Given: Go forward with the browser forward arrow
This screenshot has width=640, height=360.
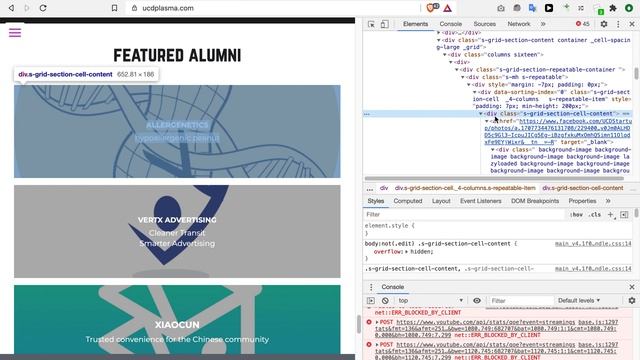Looking at the screenshot, I should [x=27, y=8].
